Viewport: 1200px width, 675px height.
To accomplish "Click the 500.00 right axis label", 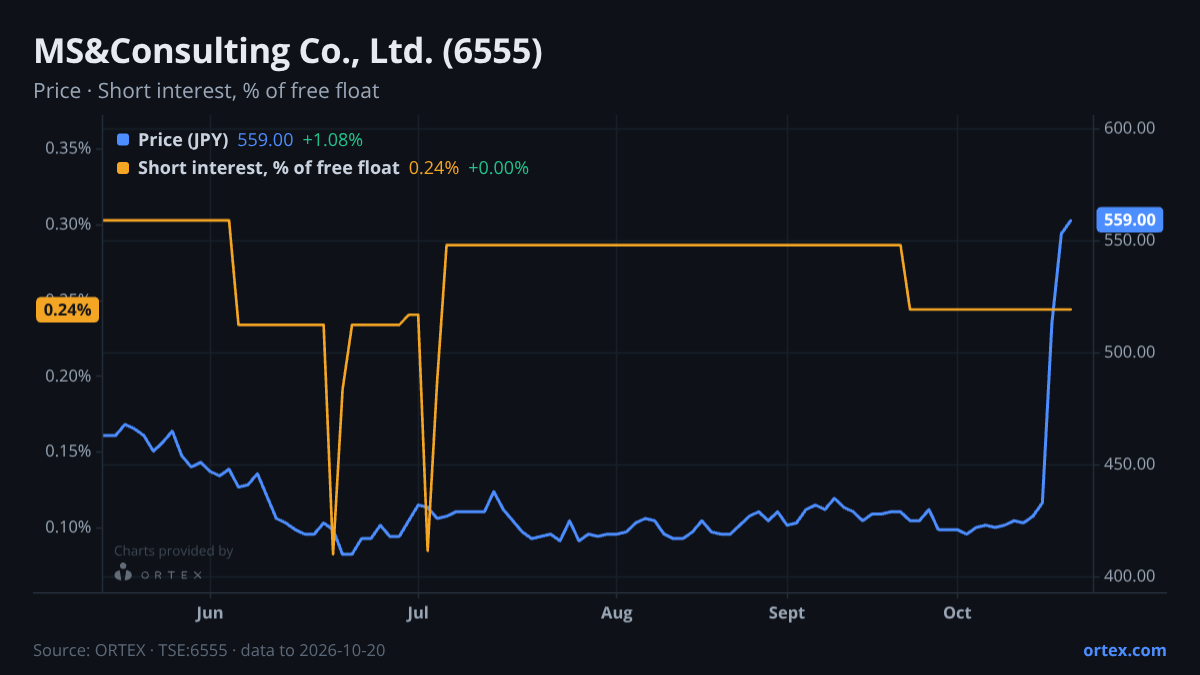I will 1130,352.
